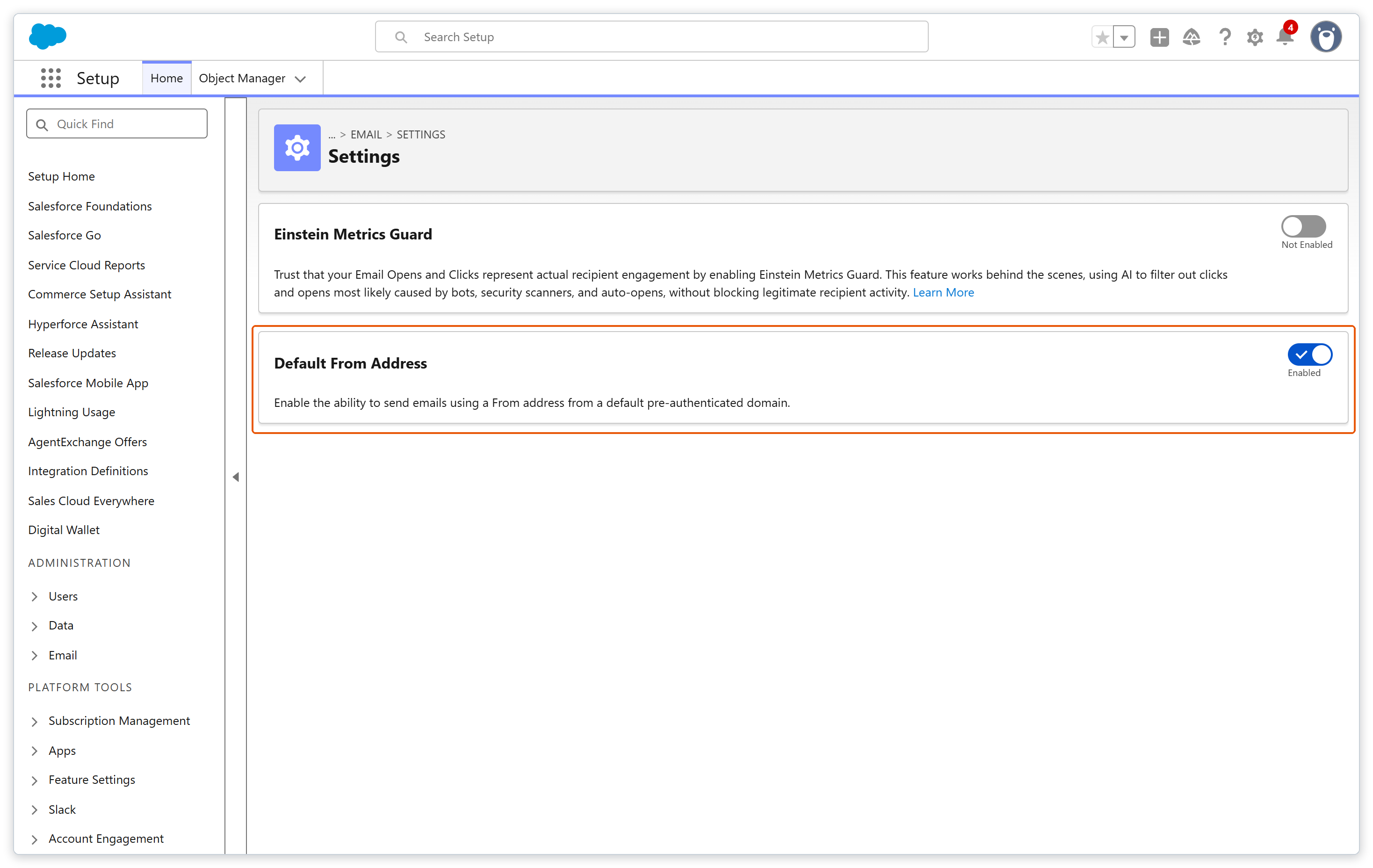Image resolution: width=1373 pixels, height=868 pixels.
Task: Expand the Users section
Action: pos(34,597)
